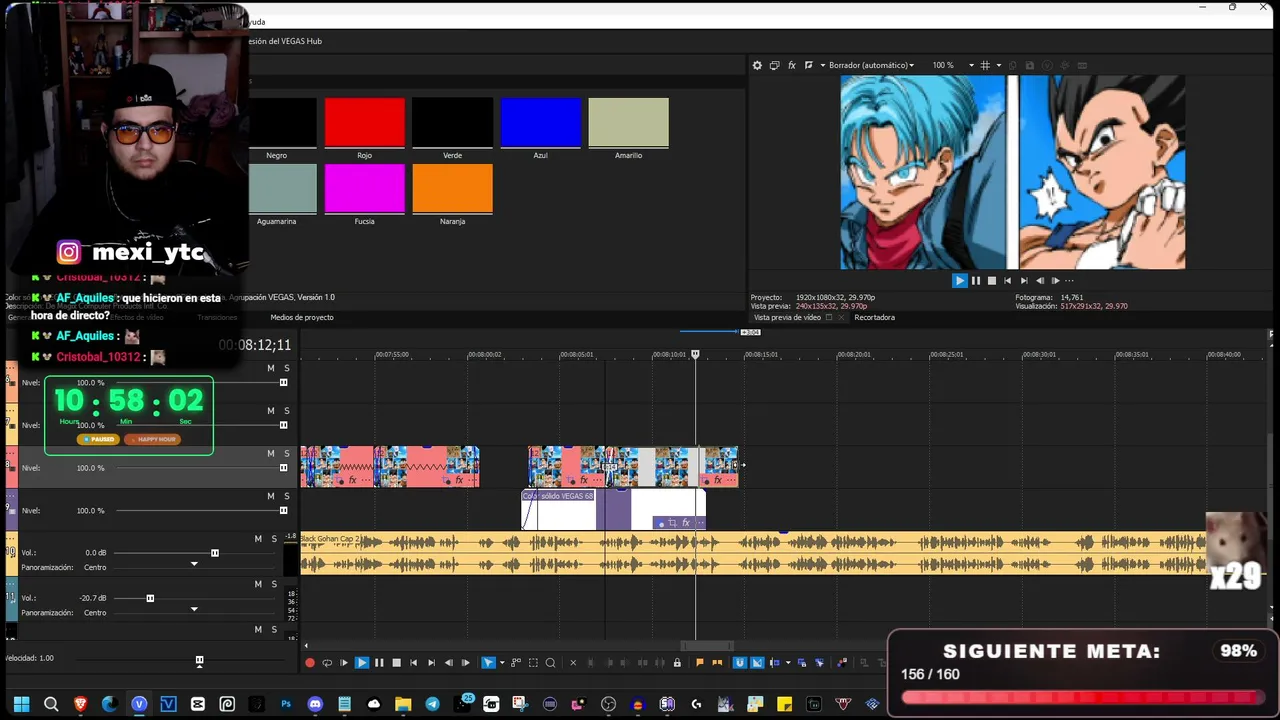Select the Azul solid color preset
This screenshot has height=720, width=1280.
(540, 123)
